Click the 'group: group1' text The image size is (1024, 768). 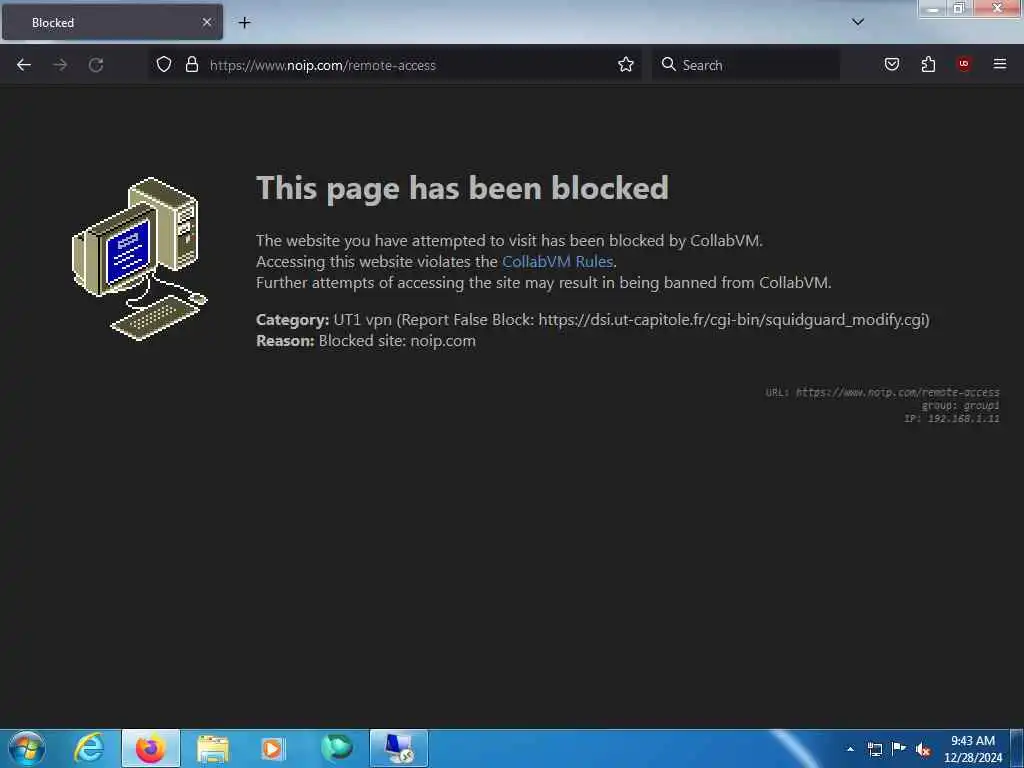[960, 406]
